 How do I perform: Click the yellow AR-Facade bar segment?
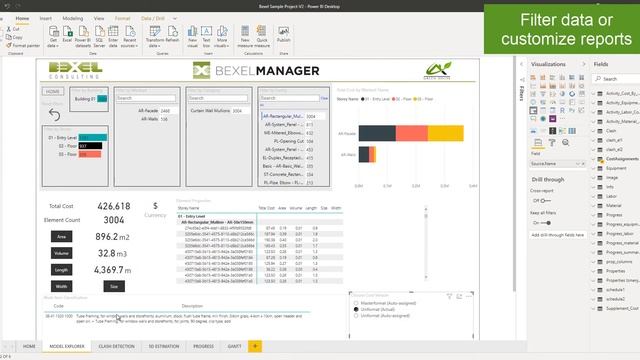click(x=446, y=133)
